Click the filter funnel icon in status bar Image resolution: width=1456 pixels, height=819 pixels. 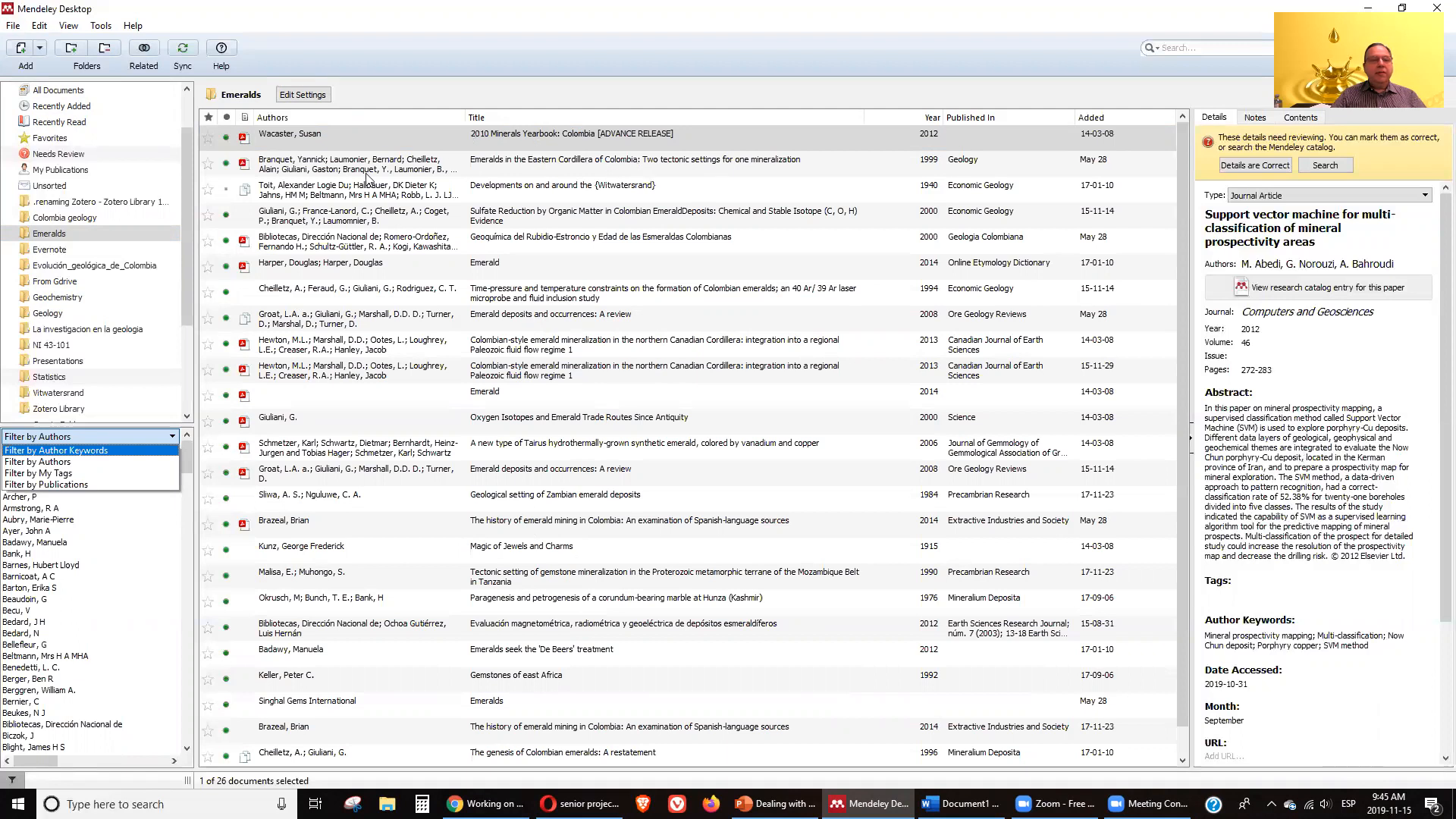11,780
